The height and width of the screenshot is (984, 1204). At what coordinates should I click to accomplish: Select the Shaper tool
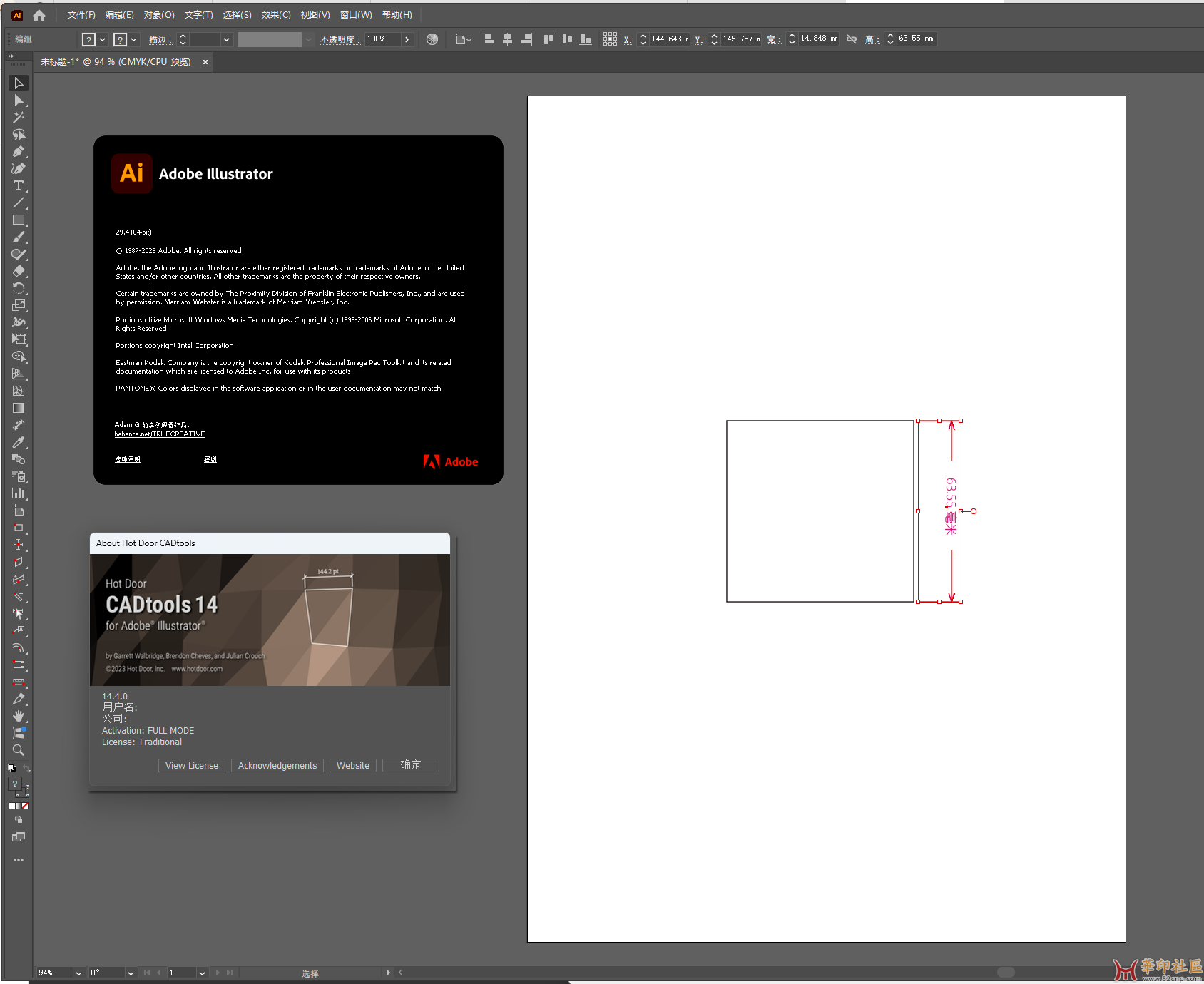tap(19, 255)
